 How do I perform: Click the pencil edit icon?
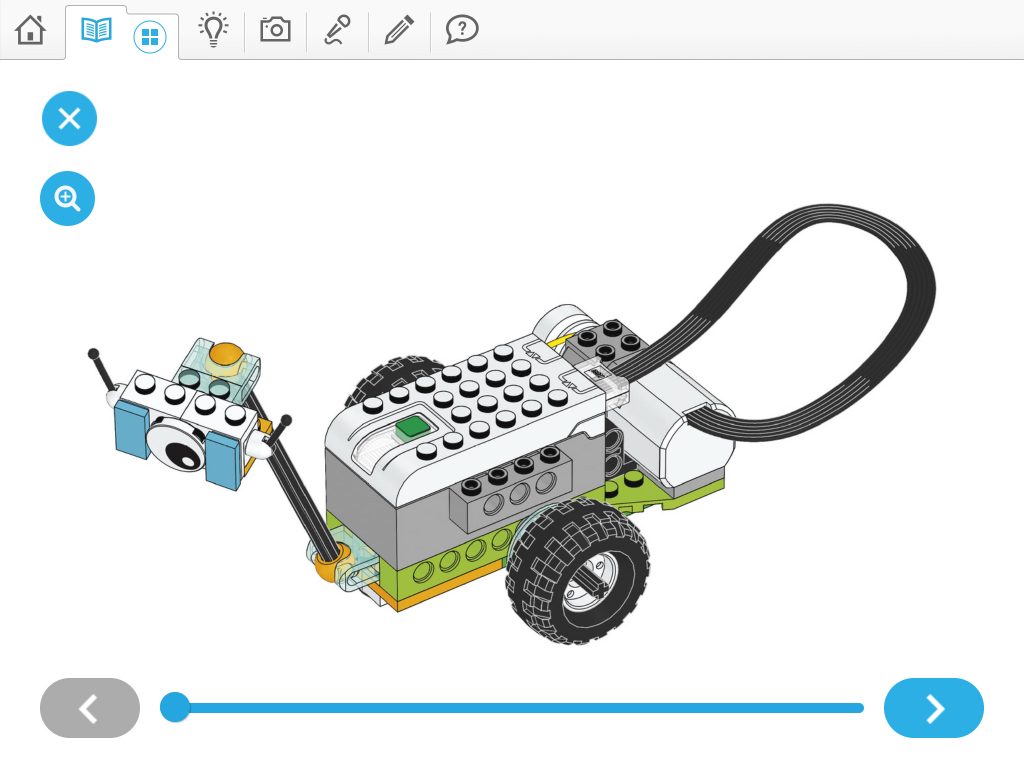[398, 30]
